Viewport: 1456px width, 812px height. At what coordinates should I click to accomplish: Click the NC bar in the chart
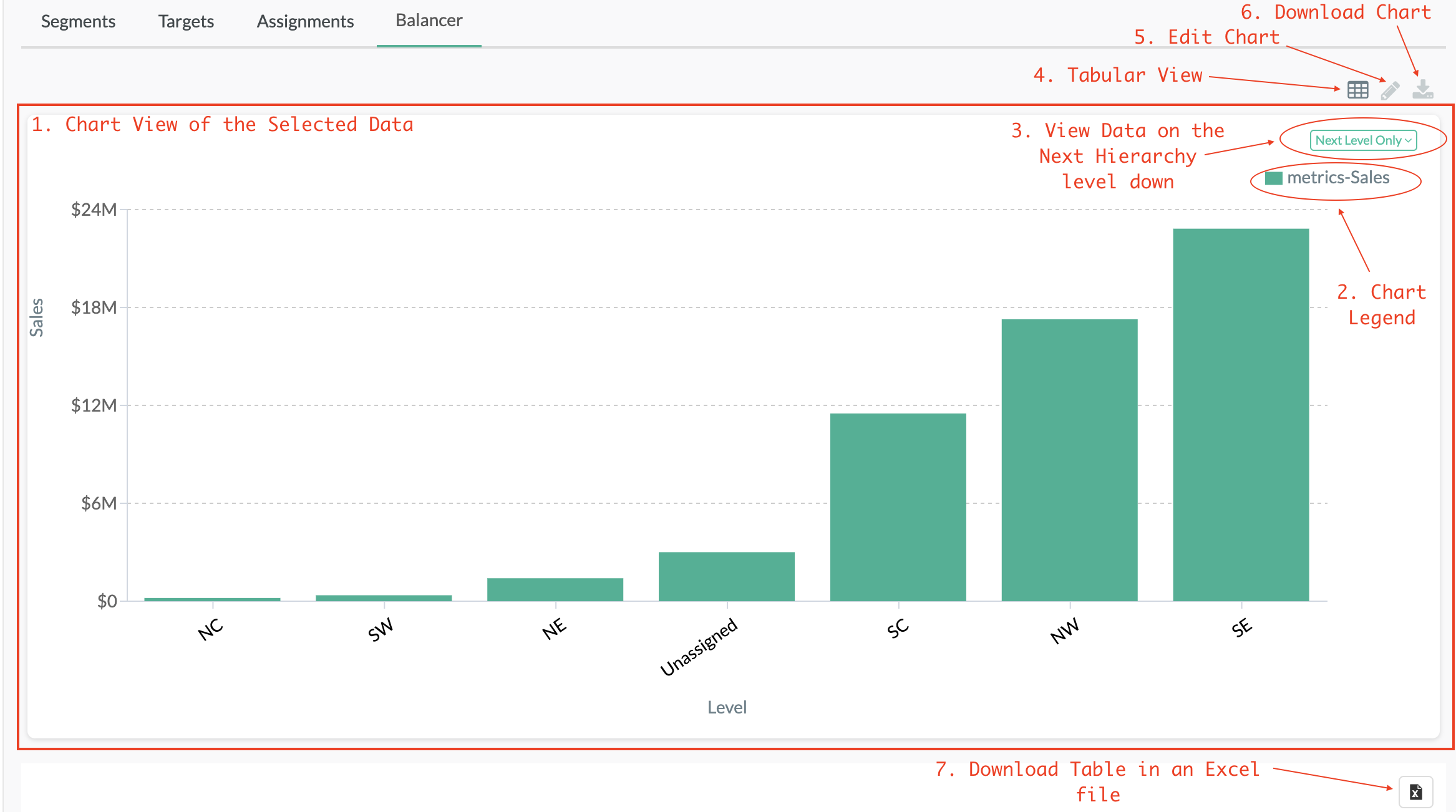pyautogui.click(x=212, y=599)
